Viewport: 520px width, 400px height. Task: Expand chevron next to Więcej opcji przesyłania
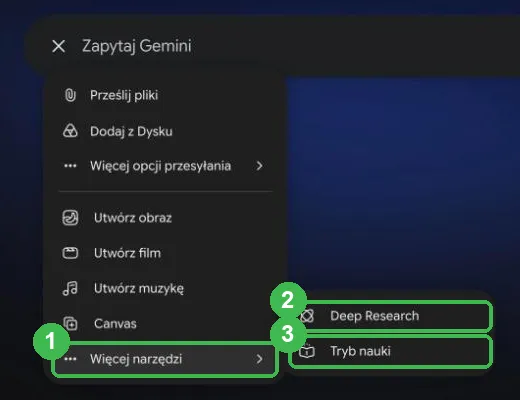click(259, 166)
